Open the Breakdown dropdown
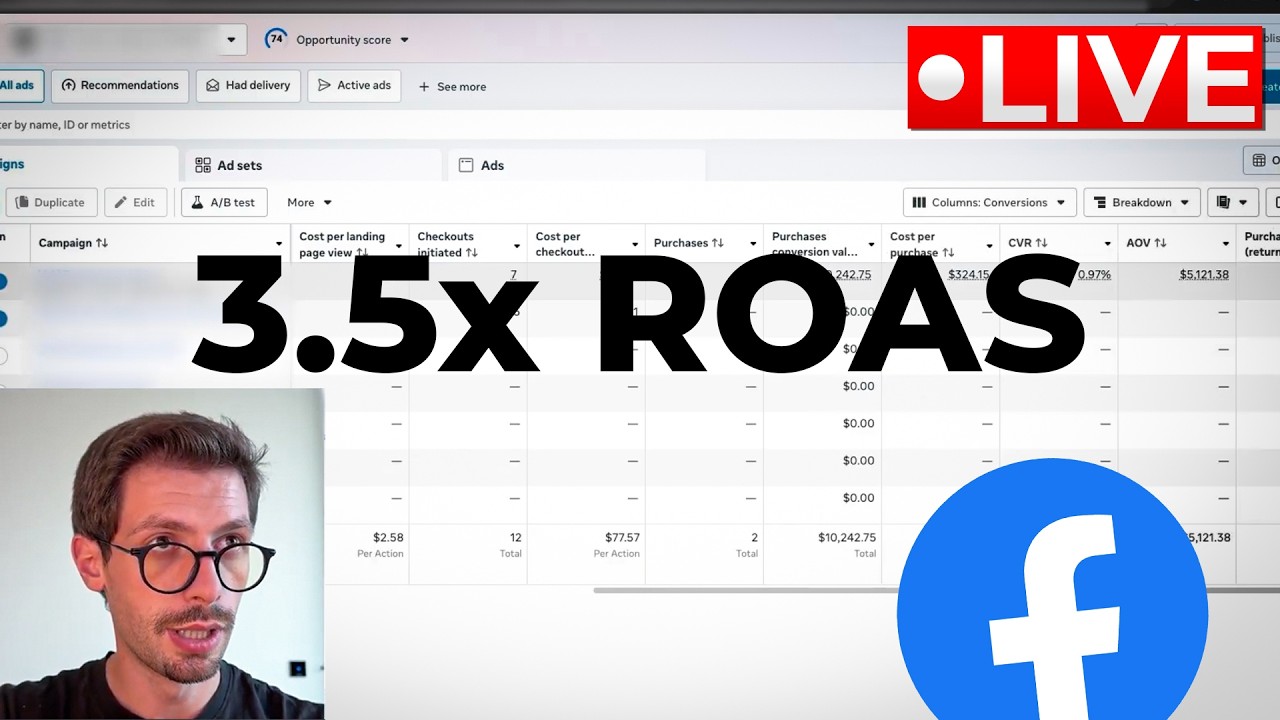The height and width of the screenshot is (720, 1280). click(1142, 202)
